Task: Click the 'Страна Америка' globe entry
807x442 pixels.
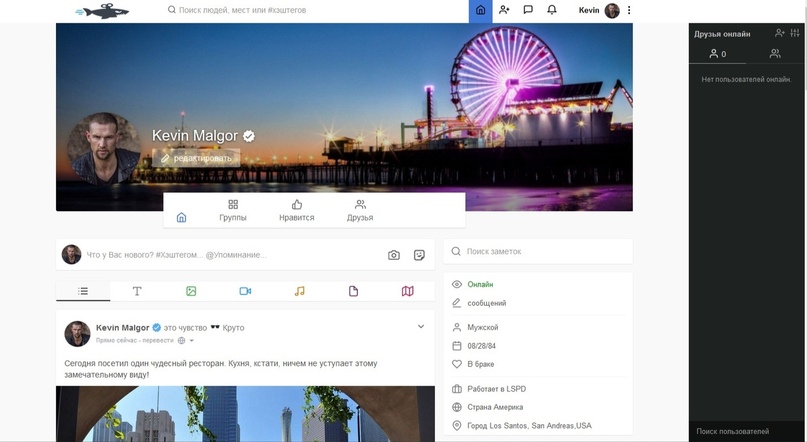Action: (x=487, y=407)
